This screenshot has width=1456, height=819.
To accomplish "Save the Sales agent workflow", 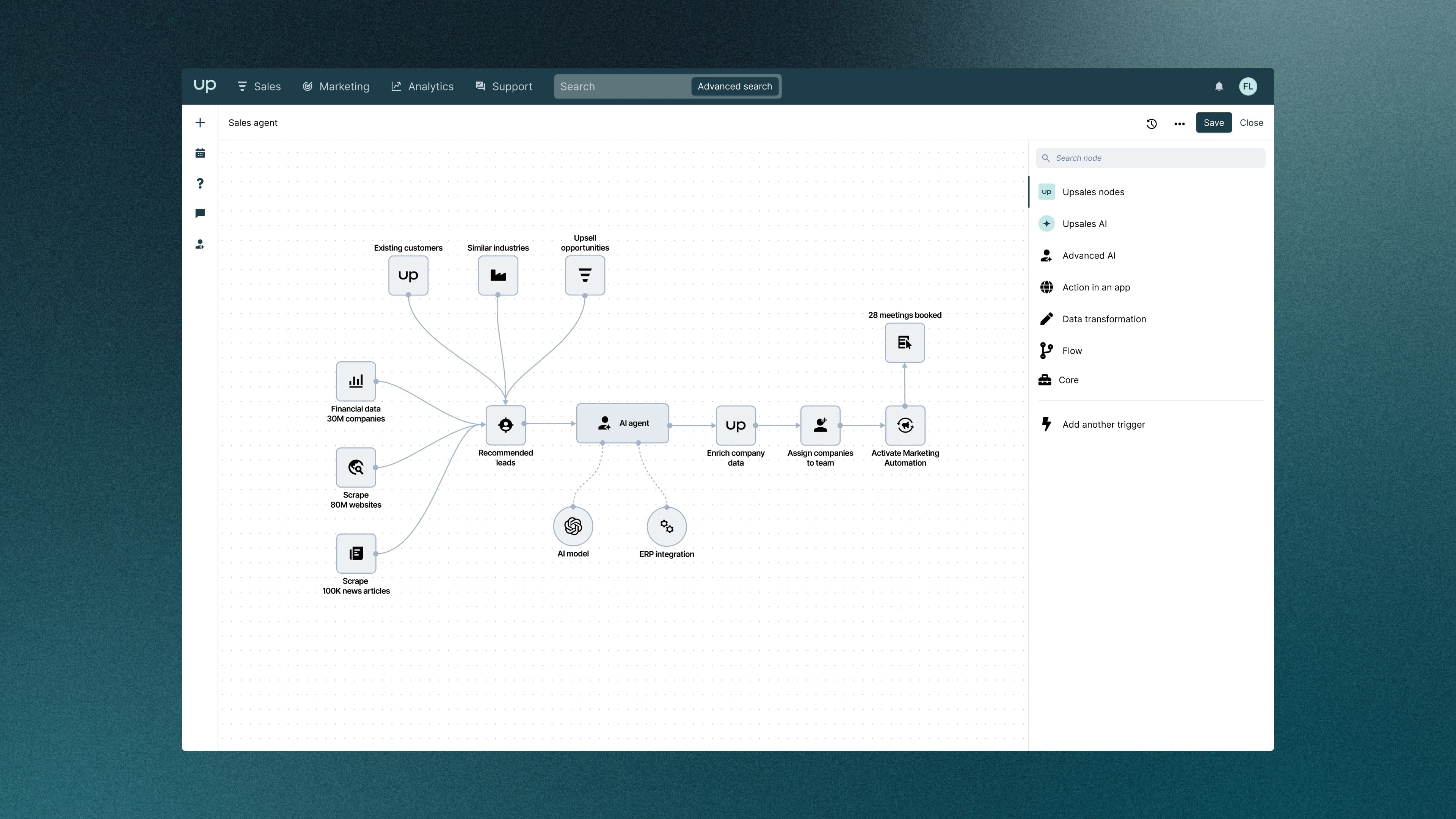I will (x=1213, y=122).
